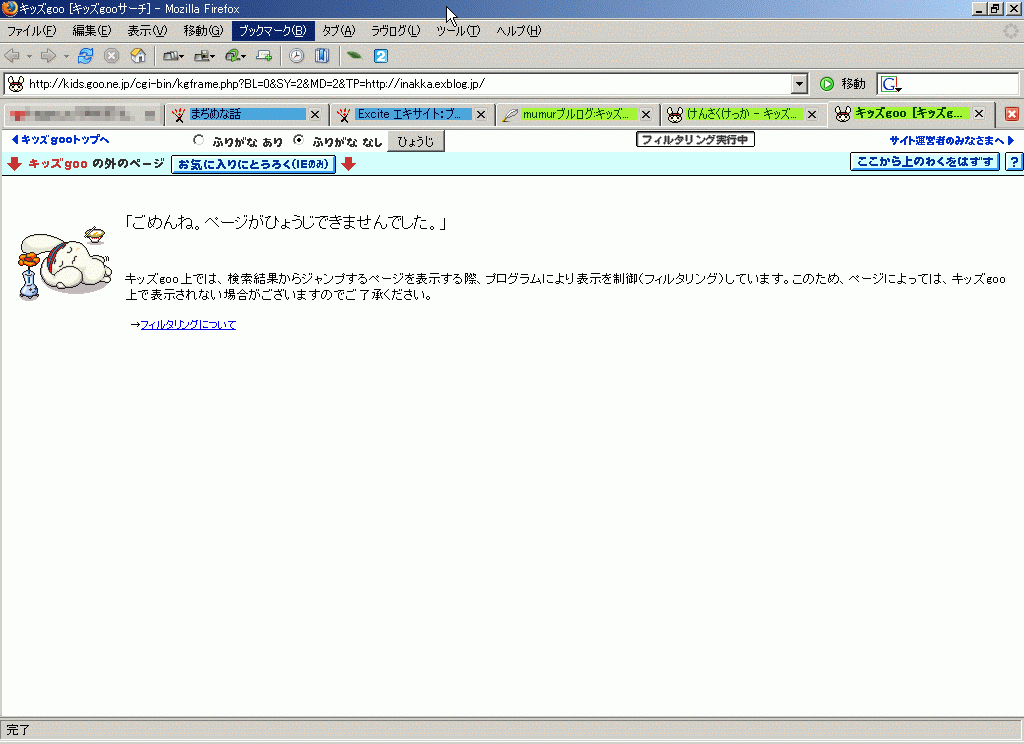1024x744 pixels.
Task: Click the green Go arrow icon
Action: pyautogui.click(x=827, y=84)
